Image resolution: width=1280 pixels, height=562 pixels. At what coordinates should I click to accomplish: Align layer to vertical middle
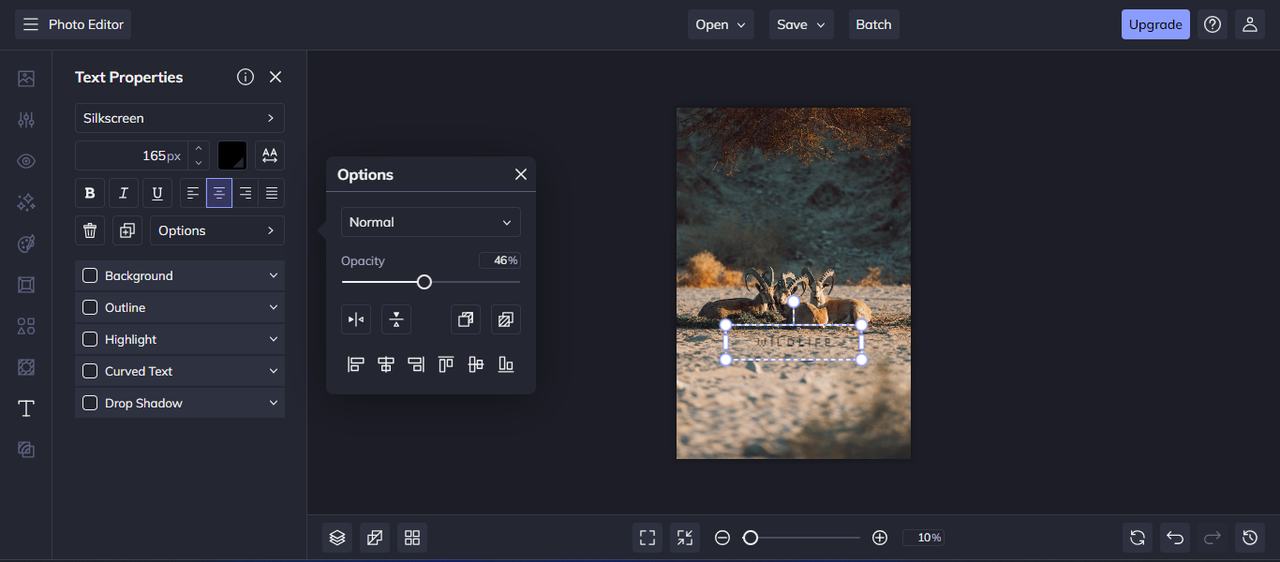pyautogui.click(x=476, y=365)
